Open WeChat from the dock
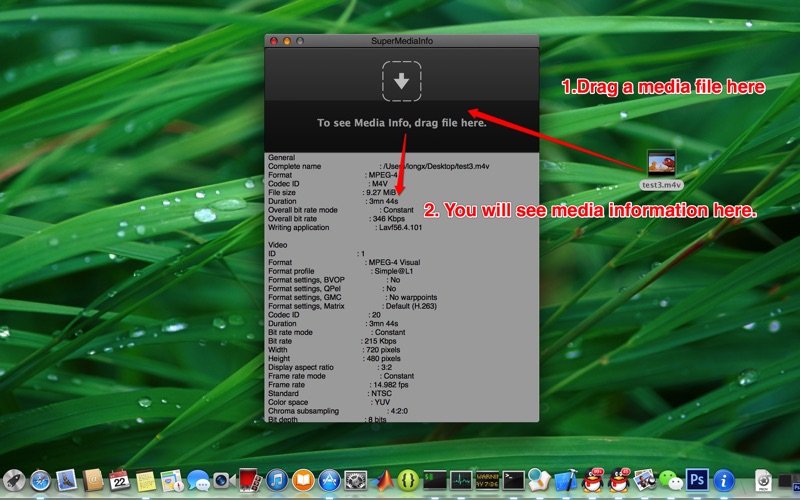800x500 pixels. tap(671, 481)
